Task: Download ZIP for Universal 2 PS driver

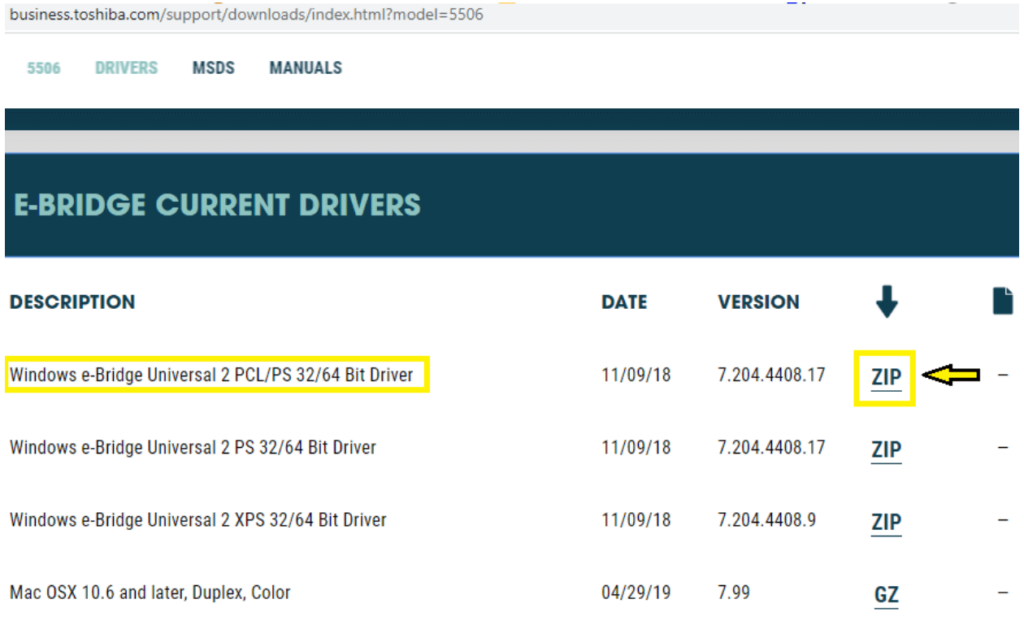Action: point(886,450)
